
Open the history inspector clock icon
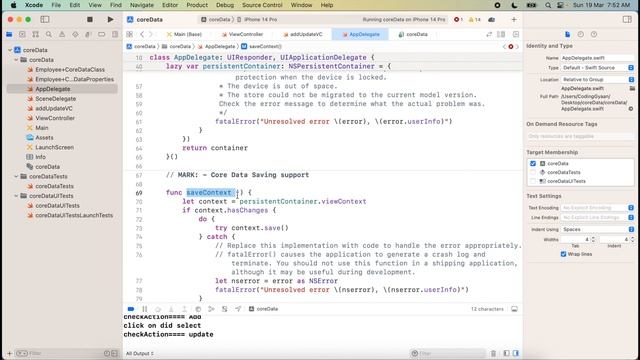[580, 34]
